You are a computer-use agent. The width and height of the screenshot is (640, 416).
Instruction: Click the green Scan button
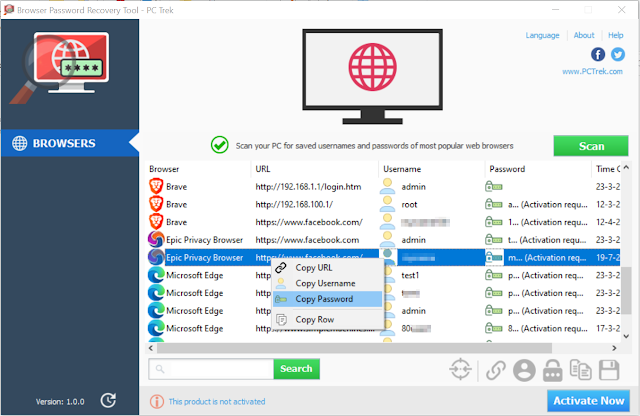591,146
